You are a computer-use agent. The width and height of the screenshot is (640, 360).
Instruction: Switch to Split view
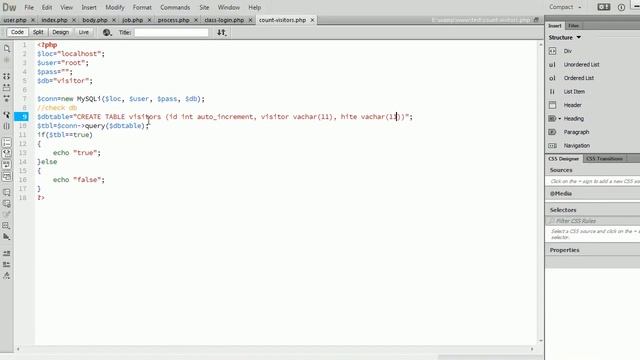point(38,32)
